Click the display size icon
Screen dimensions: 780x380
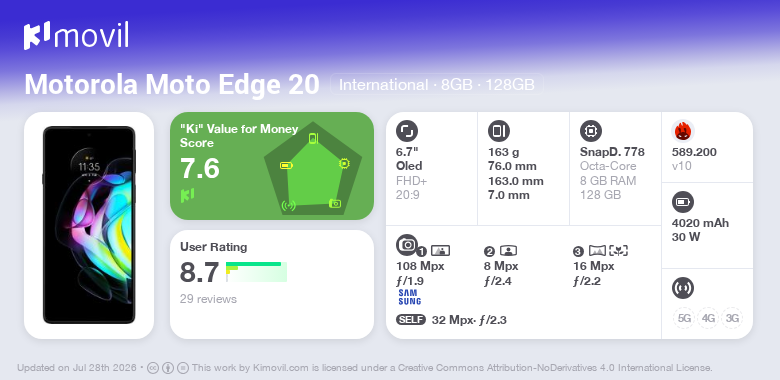tap(407, 131)
